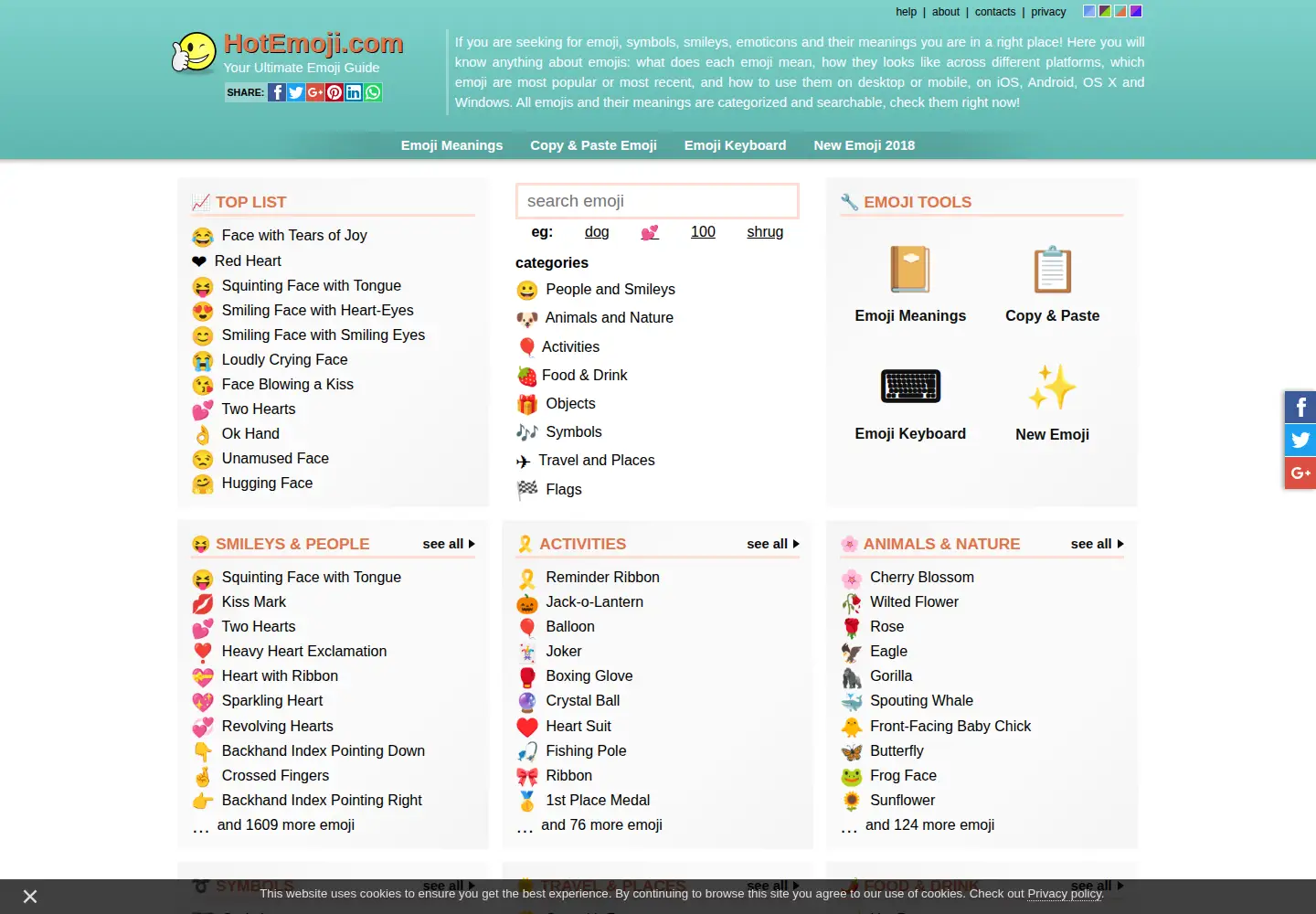Open Emoji Keyboard in the navigation bar
Screen dimensions: 1316x914
point(735,145)
